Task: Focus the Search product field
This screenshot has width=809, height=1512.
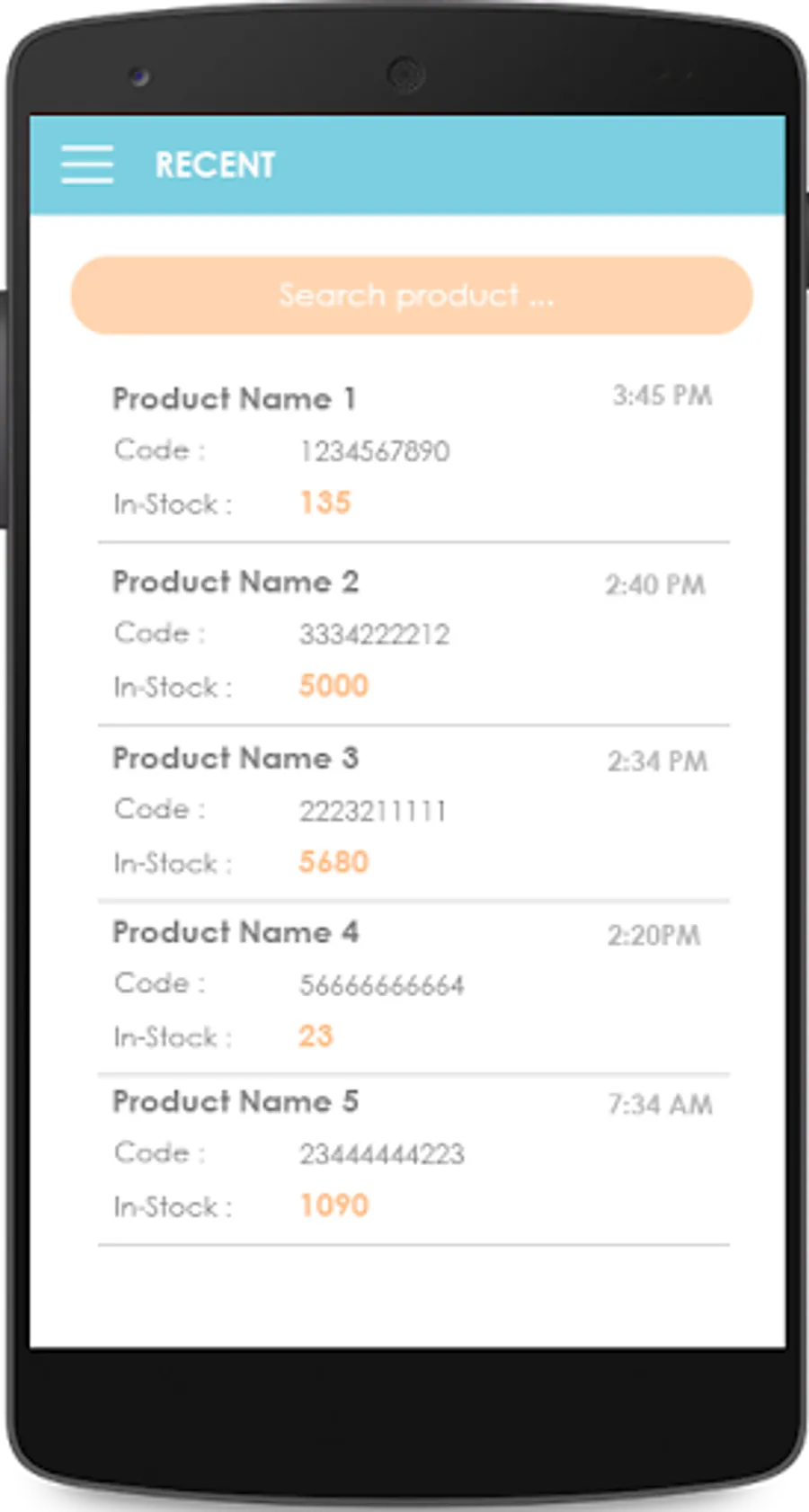Action: point(412,296)
